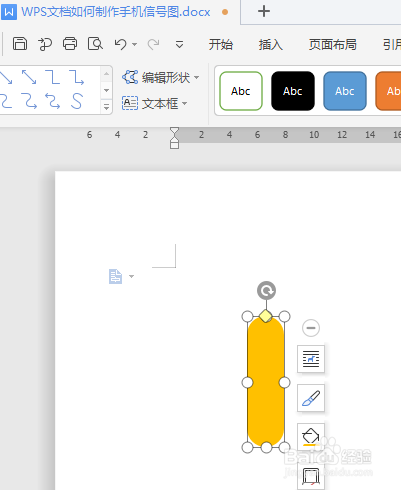401x490 pixels.
Task: Open Print Preview icon
Action: pos(95,44)
